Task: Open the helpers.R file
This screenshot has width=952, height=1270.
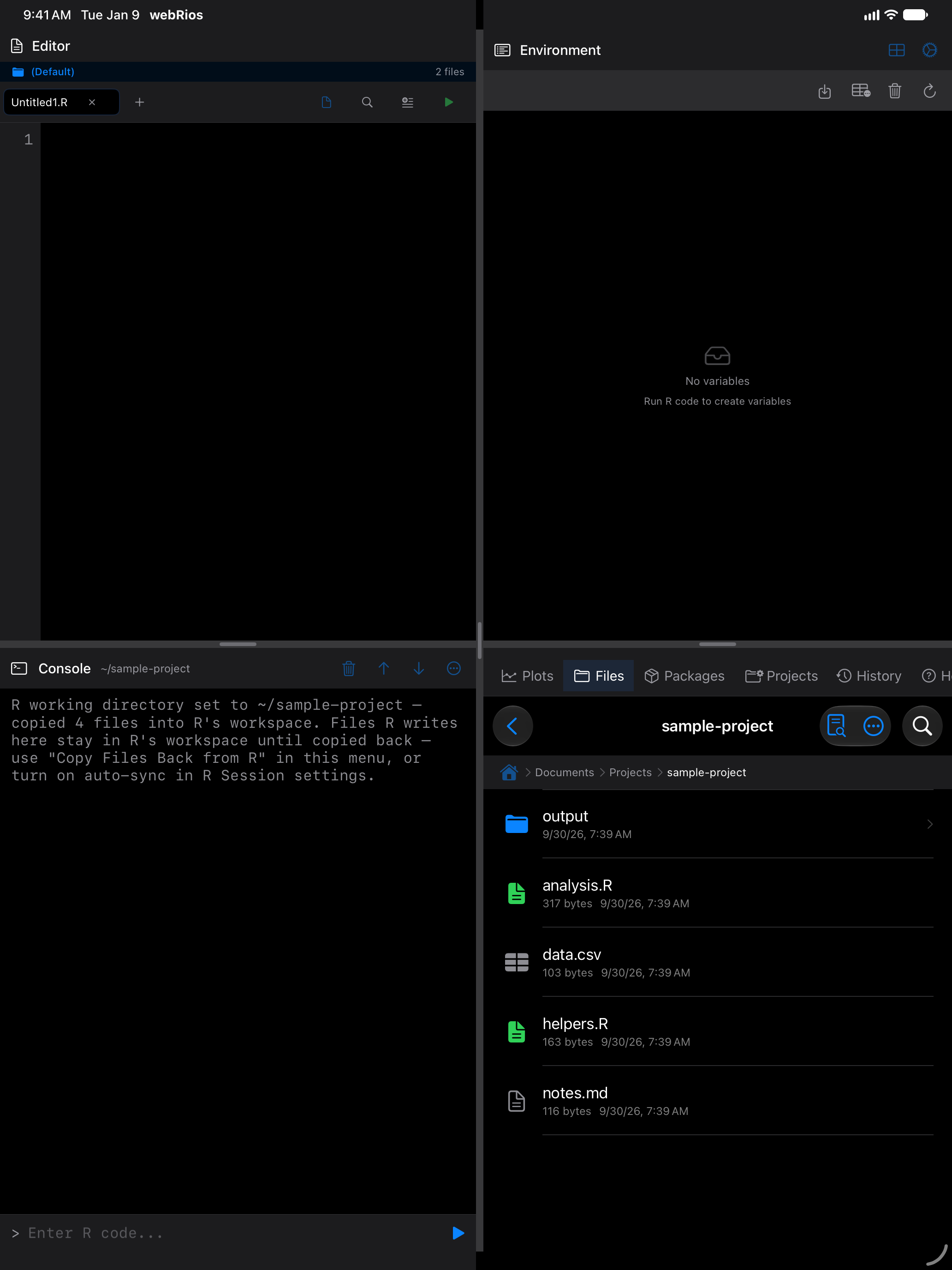Action: pyautogui.click(x=717, y=1032)
